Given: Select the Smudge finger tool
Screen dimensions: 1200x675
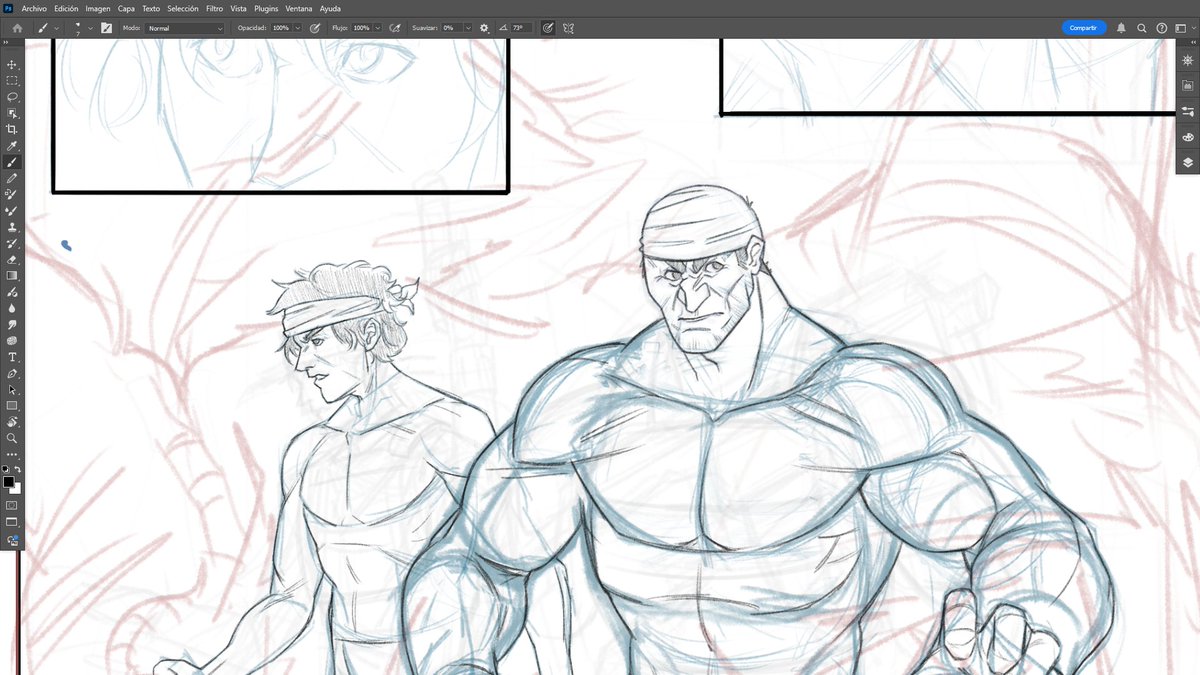Looking at the screenshot, I should pos(12,324).
